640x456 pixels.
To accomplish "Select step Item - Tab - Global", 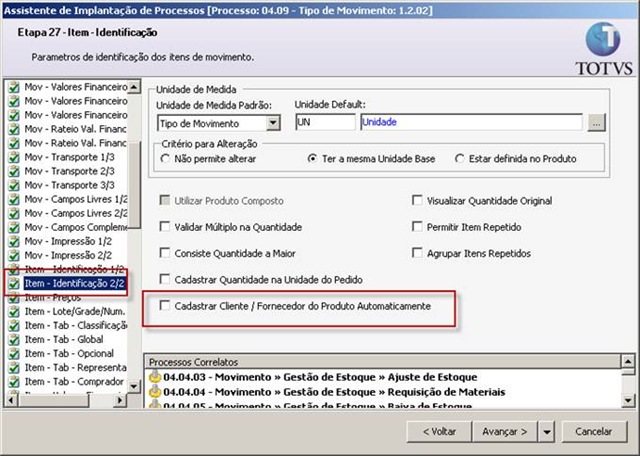I will [64, 340].
